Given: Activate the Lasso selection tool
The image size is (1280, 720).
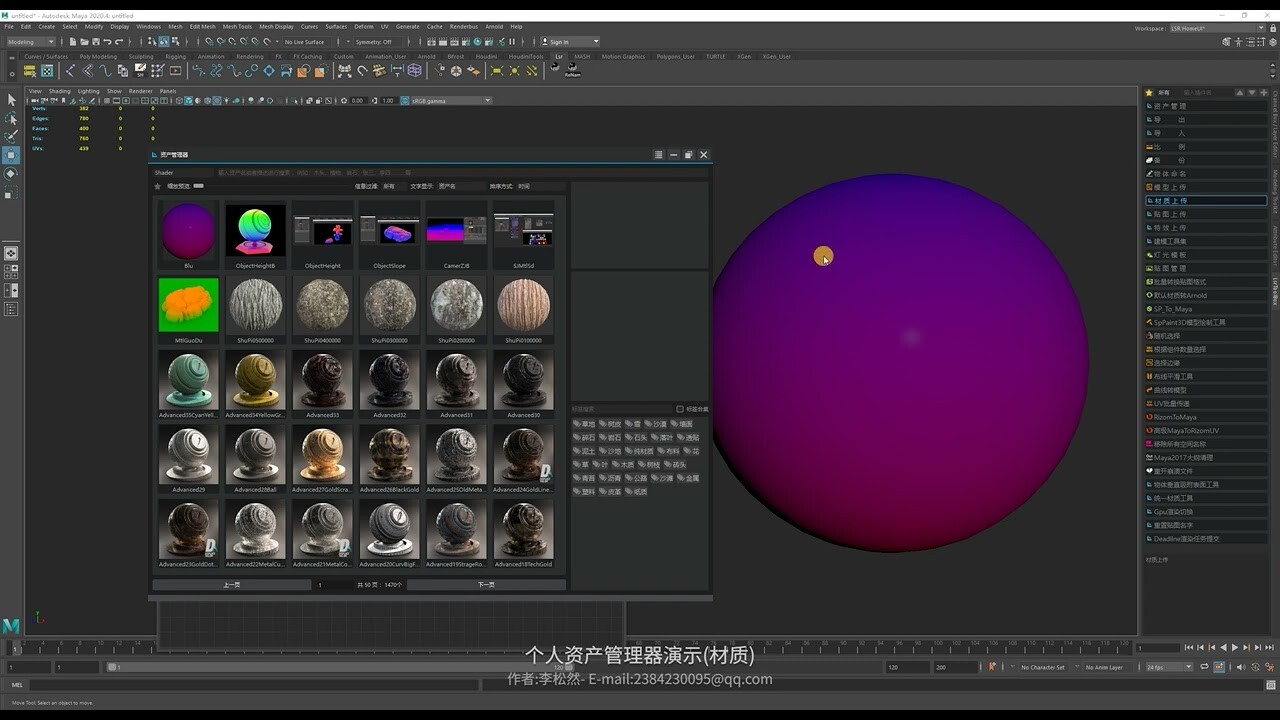Looking at the screenshot, I should pos(12,119).
